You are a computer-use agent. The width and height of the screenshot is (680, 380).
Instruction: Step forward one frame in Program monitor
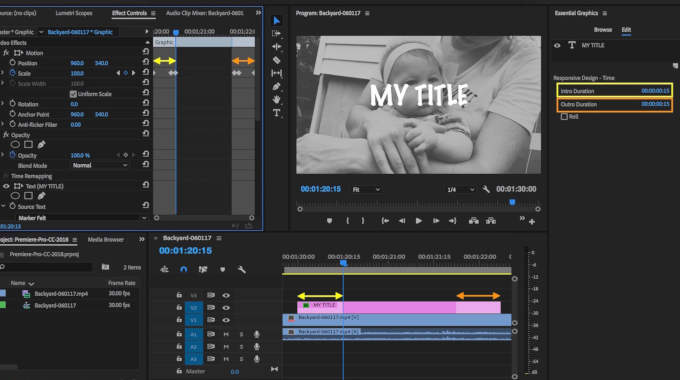tap(436, 221)
